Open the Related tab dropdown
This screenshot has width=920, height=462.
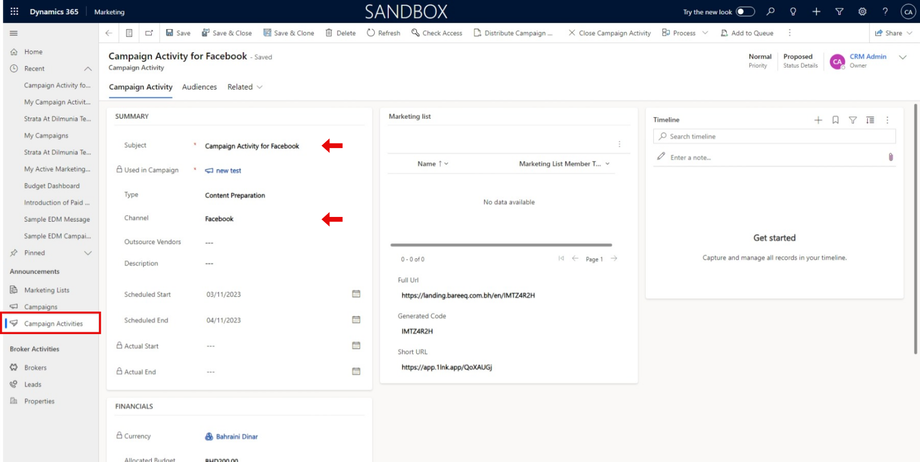point(245,87)
